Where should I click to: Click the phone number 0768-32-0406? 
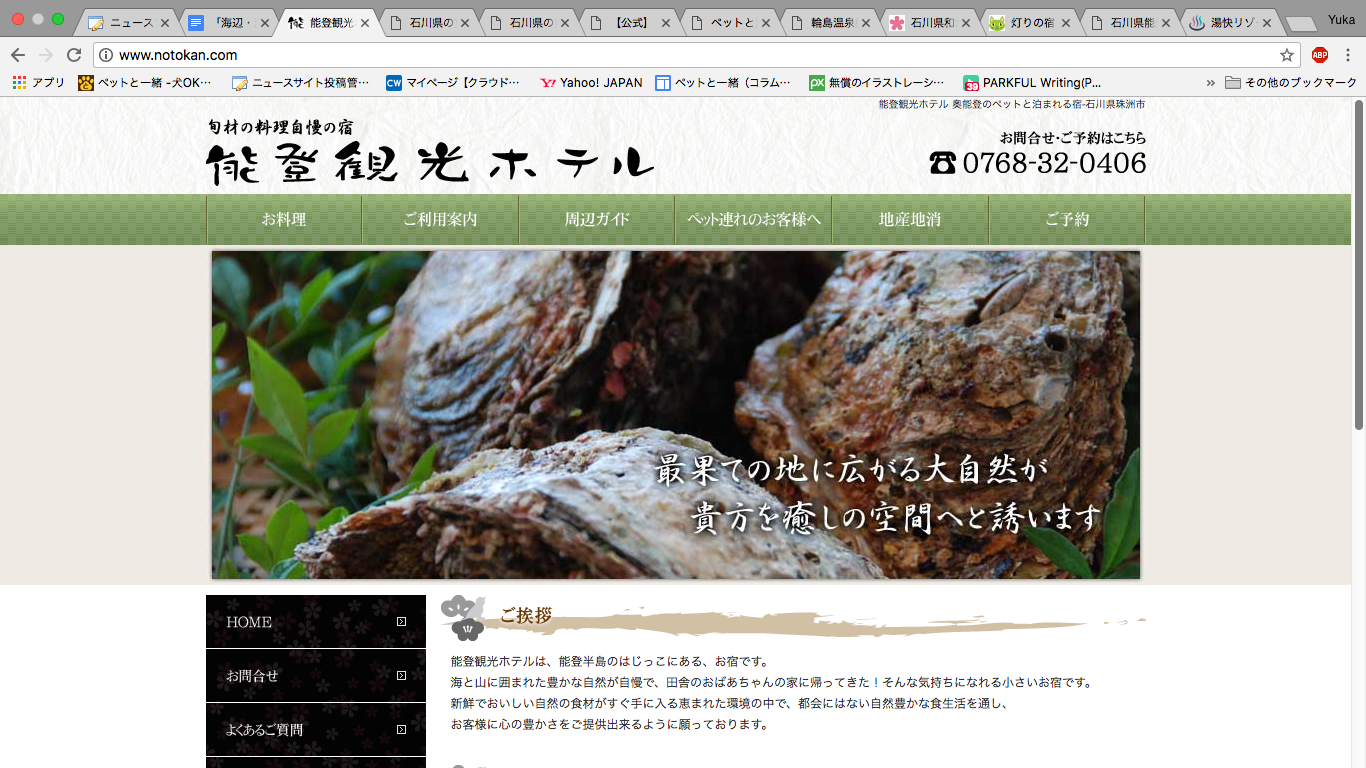1054,163
